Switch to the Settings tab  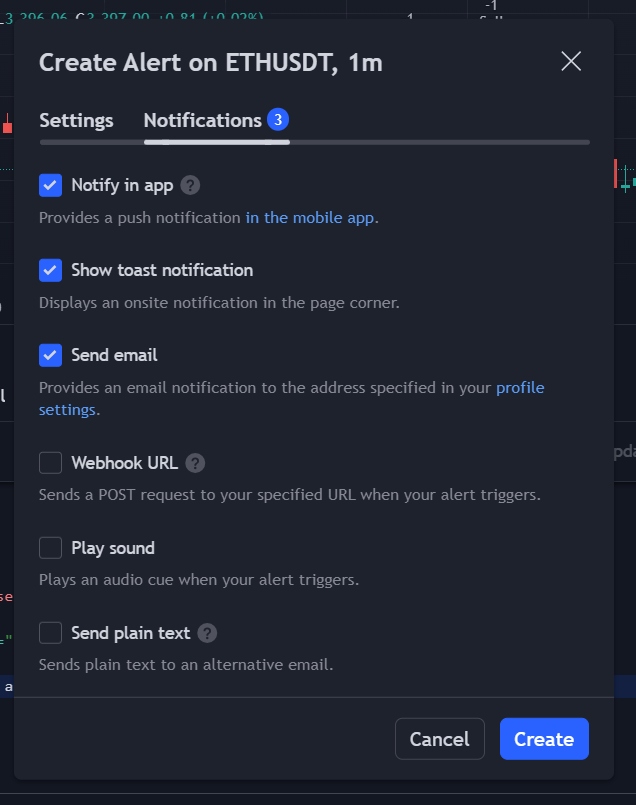(76, 119)
